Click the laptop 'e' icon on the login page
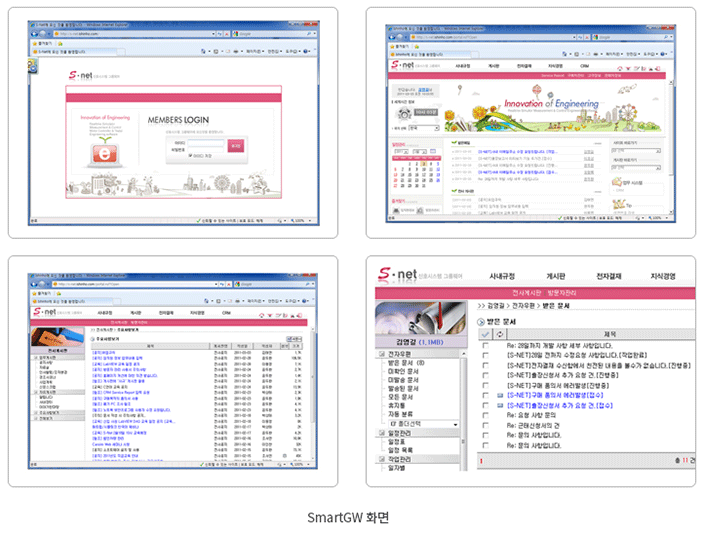 click(105, 153)
